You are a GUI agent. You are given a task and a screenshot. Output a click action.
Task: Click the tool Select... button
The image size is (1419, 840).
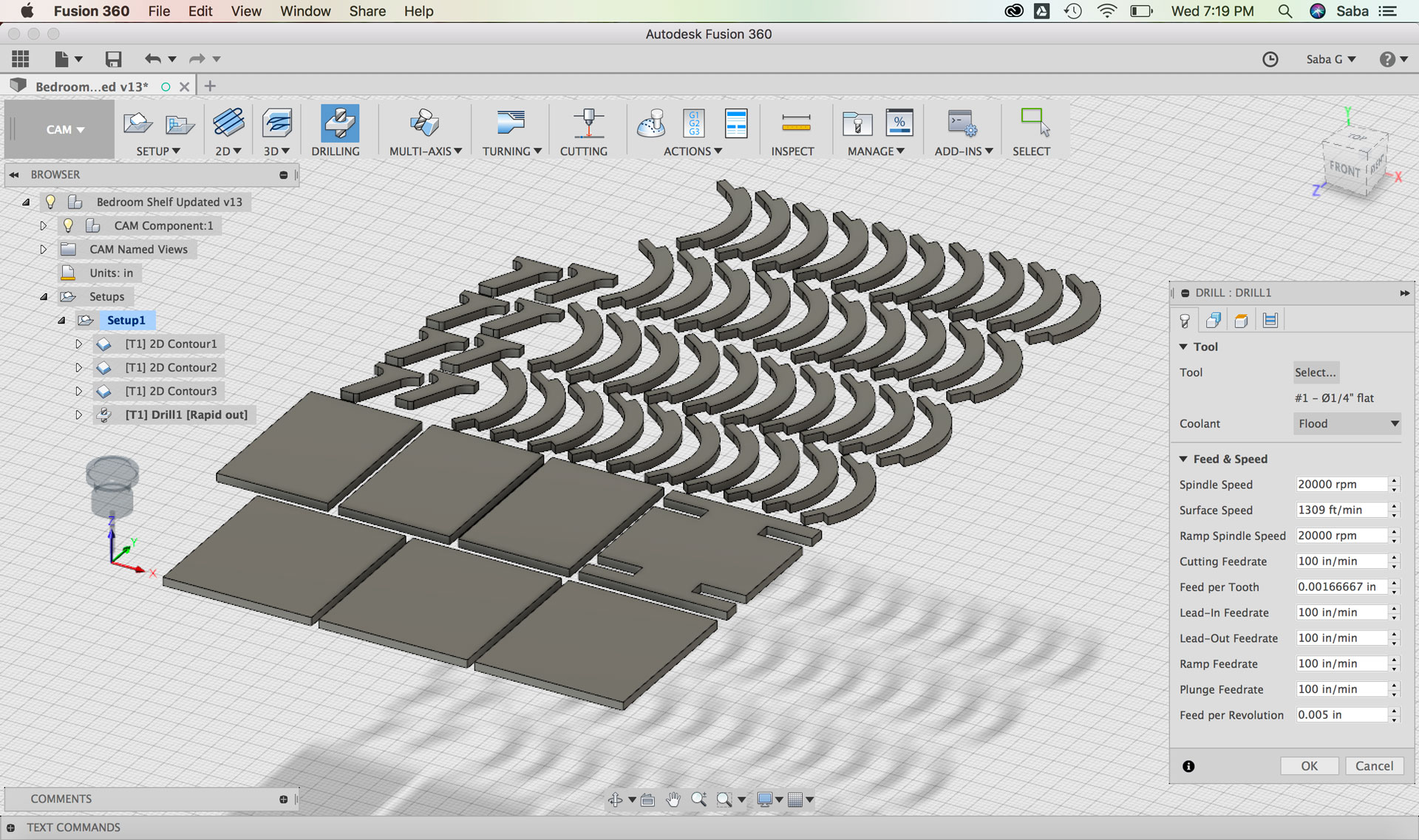tap(1315, 372)
